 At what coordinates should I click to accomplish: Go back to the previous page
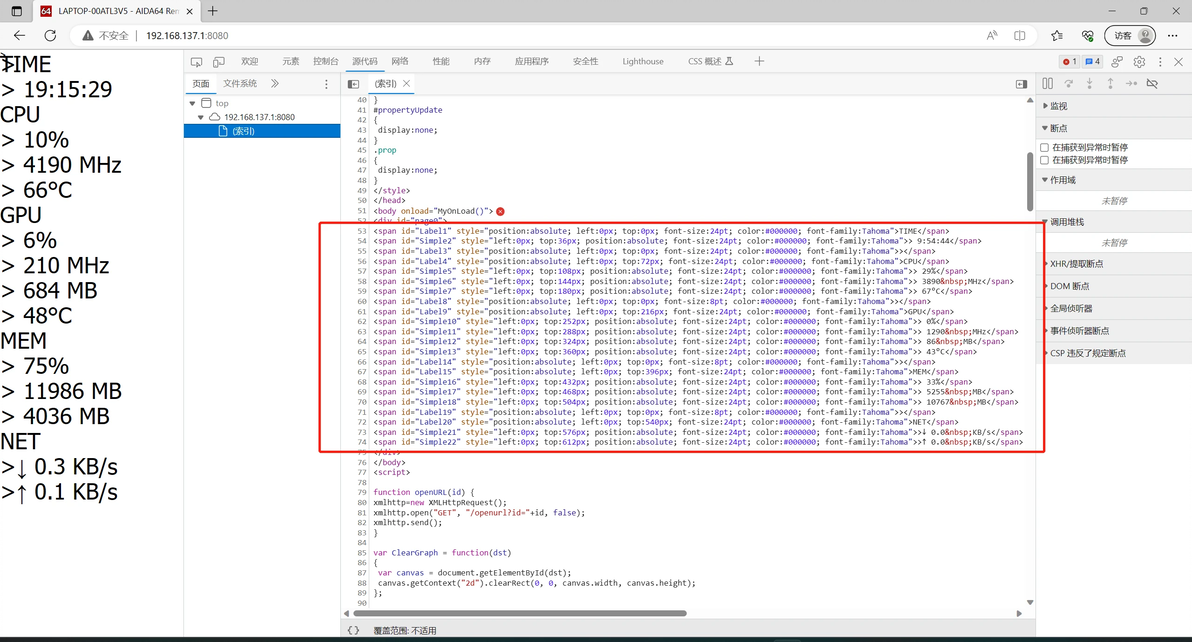(20, 35)
